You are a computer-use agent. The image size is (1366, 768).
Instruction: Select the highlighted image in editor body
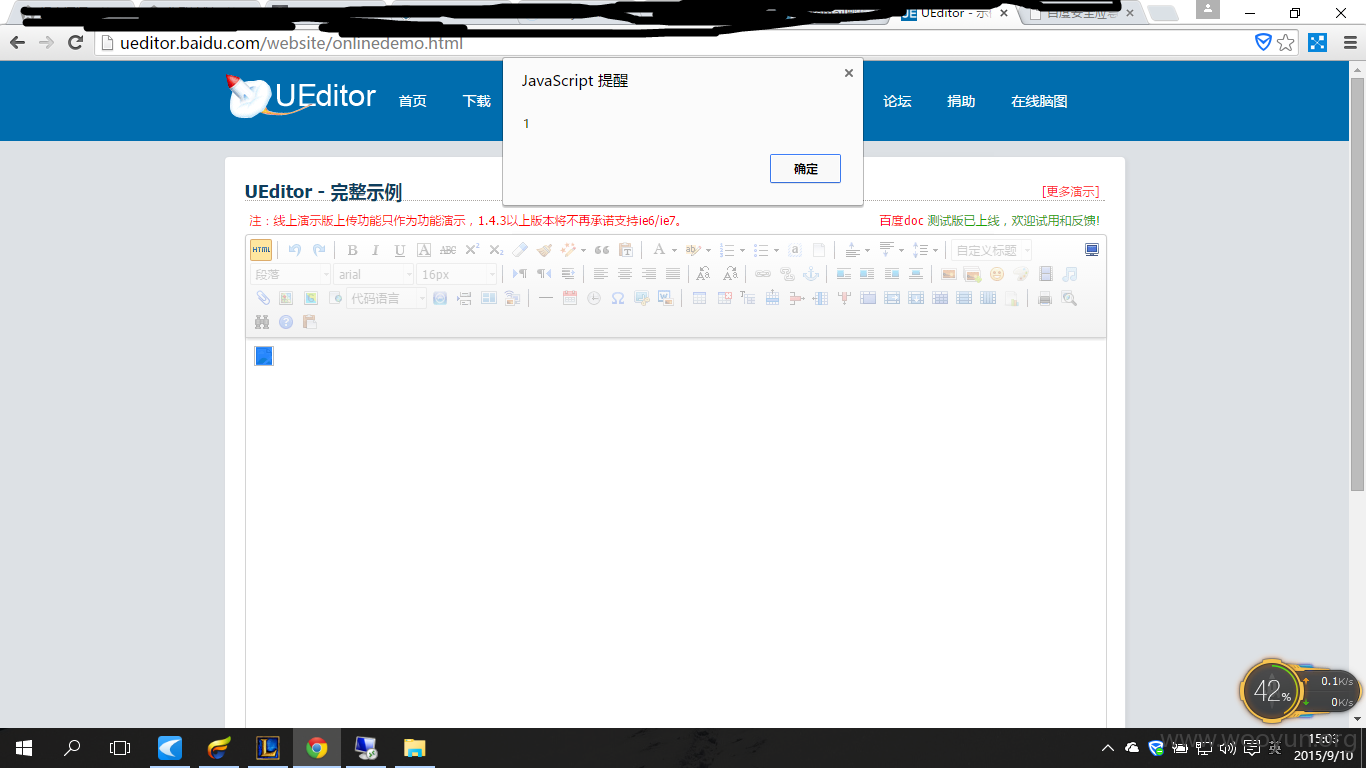264,356
